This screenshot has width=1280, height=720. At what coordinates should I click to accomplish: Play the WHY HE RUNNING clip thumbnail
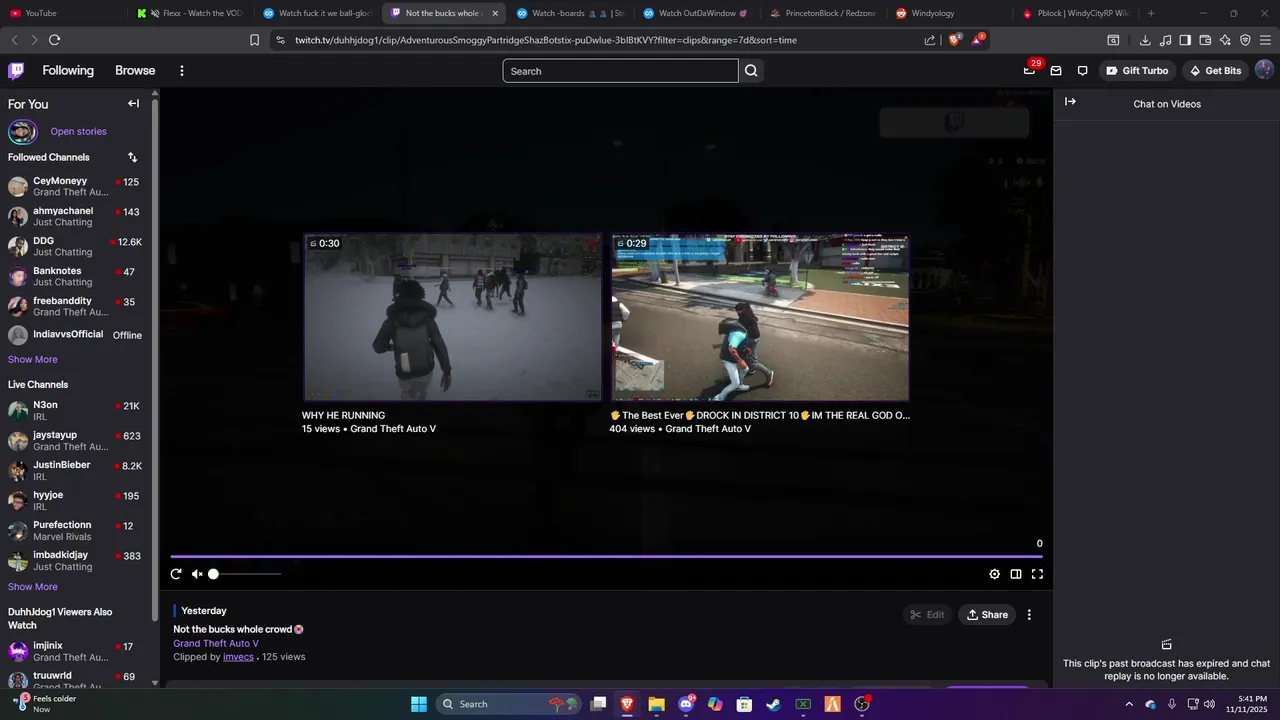pyautogui.click(x=452, y=317)
